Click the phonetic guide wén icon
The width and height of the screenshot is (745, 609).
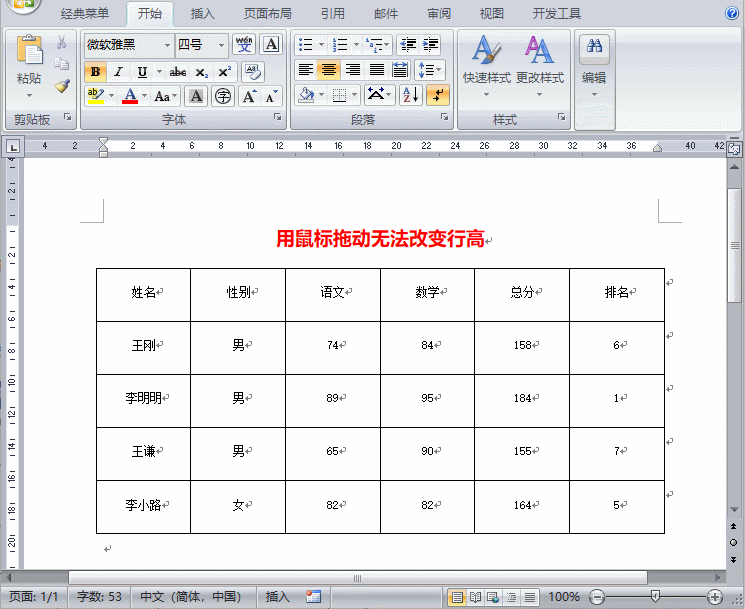244,45
